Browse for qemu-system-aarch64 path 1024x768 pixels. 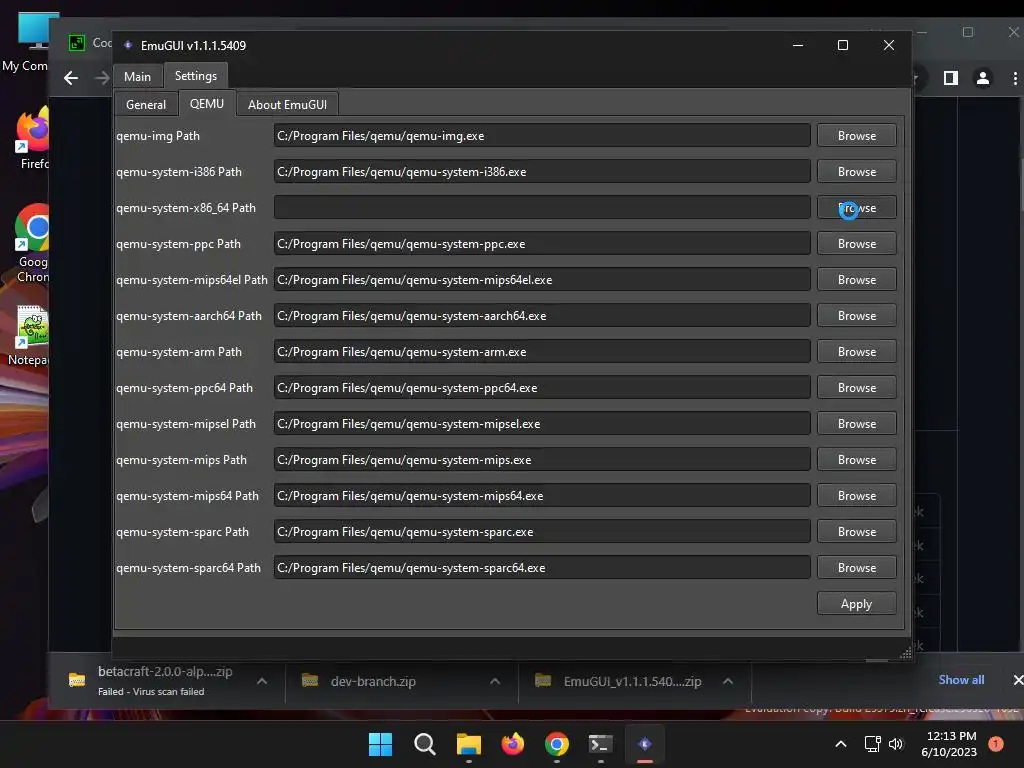point(857,315)
